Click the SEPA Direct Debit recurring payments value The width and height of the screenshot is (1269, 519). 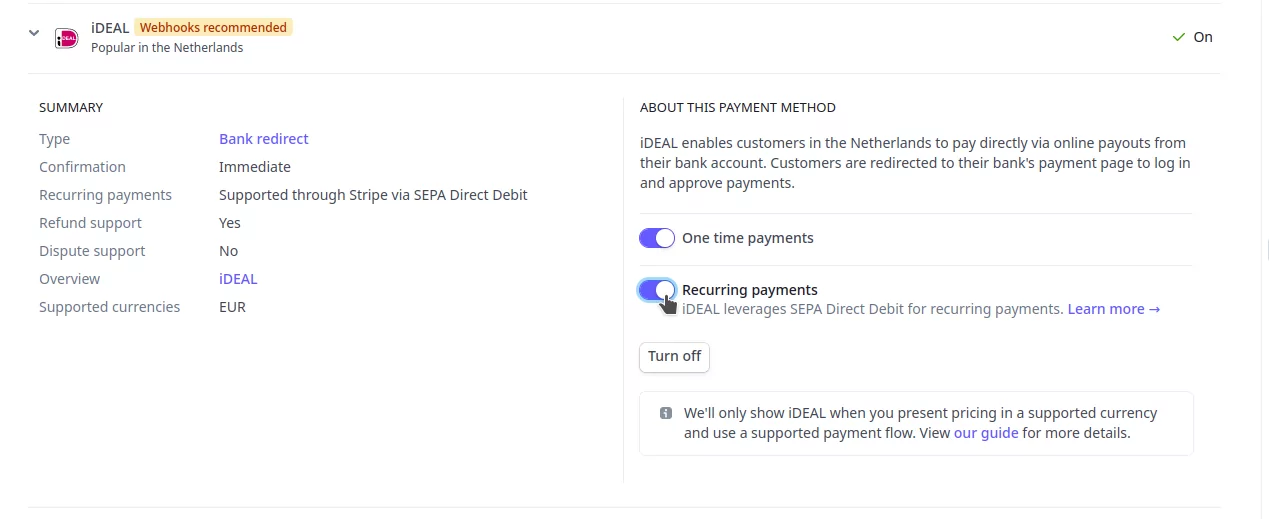373,195
